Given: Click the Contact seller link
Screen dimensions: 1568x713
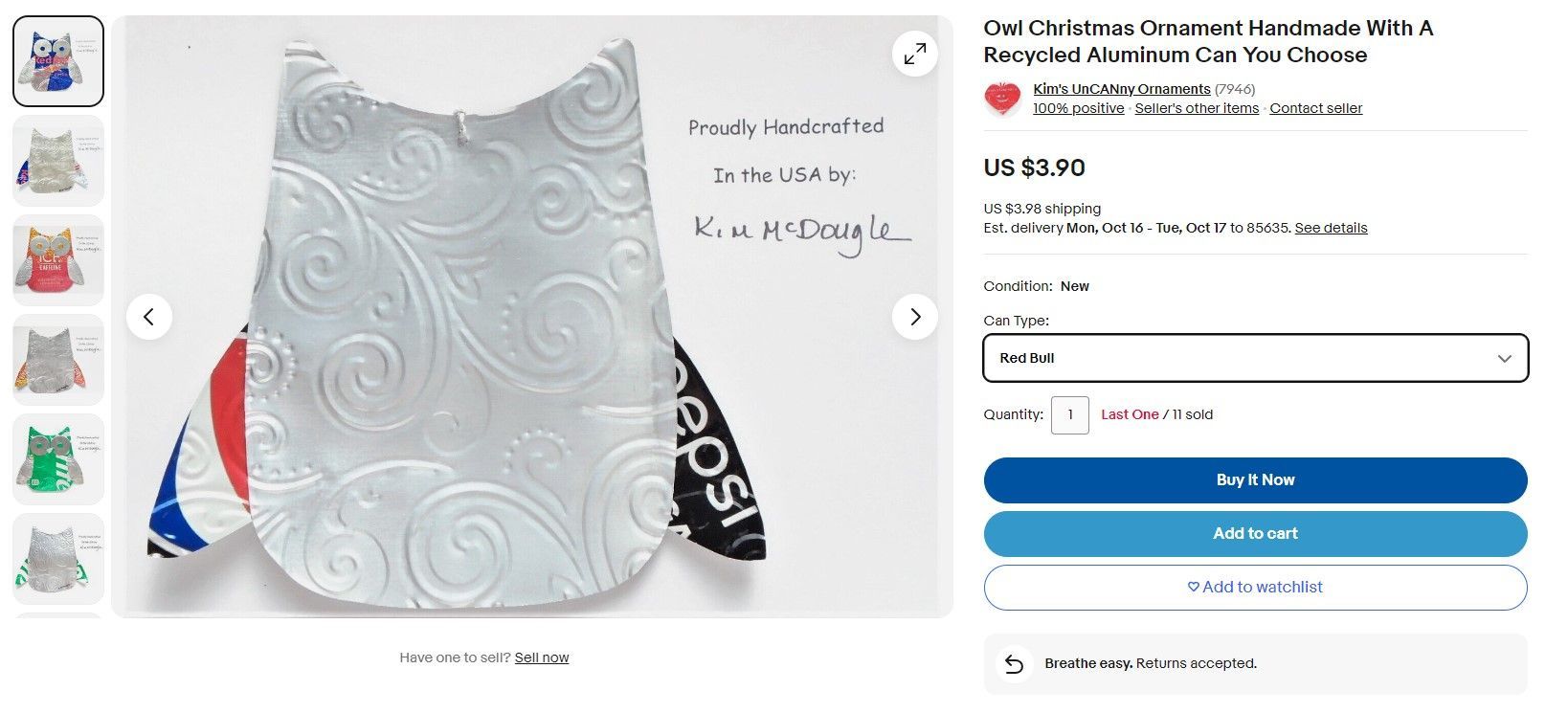Looking at the screenshot, I should pyautogui.click(x=1316, y=108).
